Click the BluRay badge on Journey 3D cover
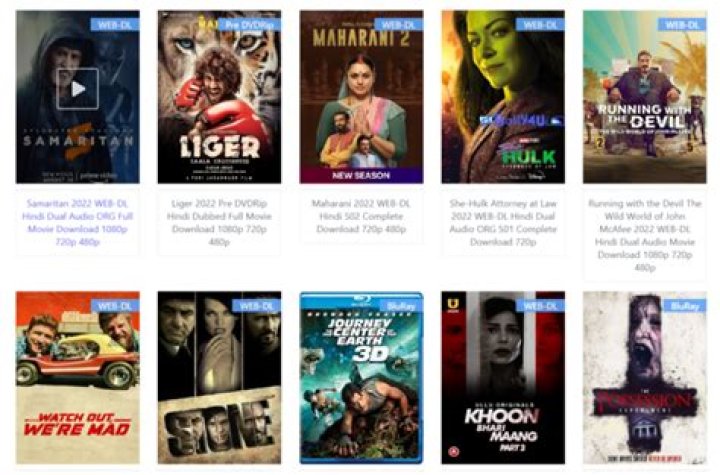Image resolution: width=720 pixels, height=475 pixels. coord(401,305)
